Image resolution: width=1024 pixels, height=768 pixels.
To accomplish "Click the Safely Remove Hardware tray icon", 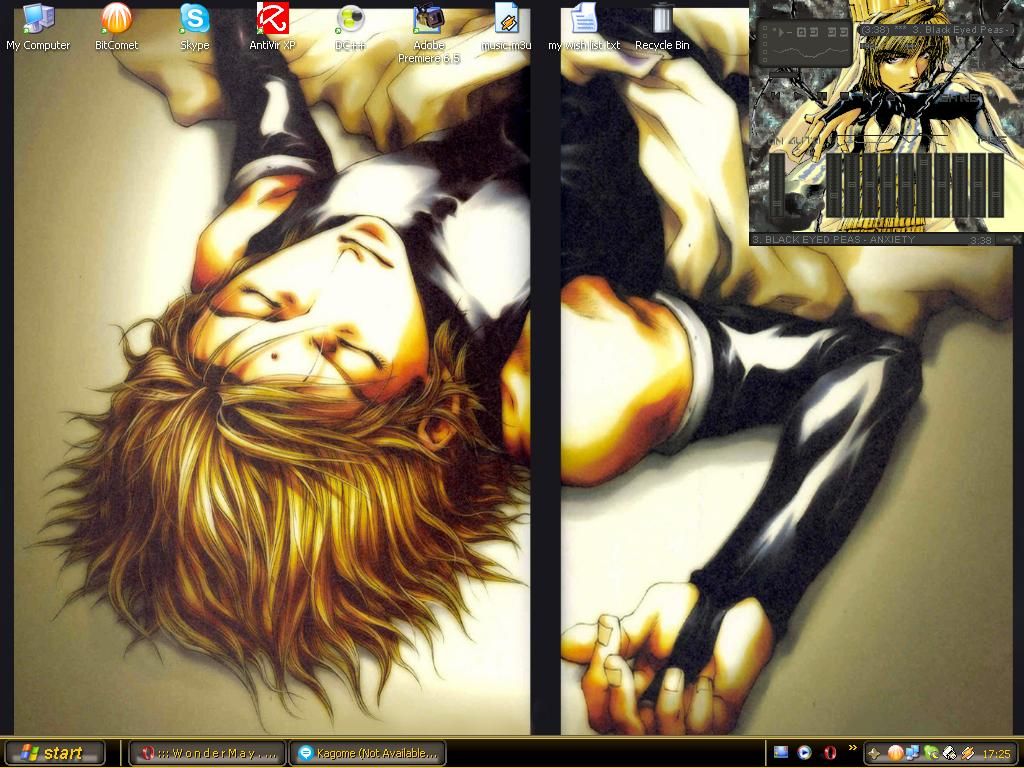I will [949, 754].
